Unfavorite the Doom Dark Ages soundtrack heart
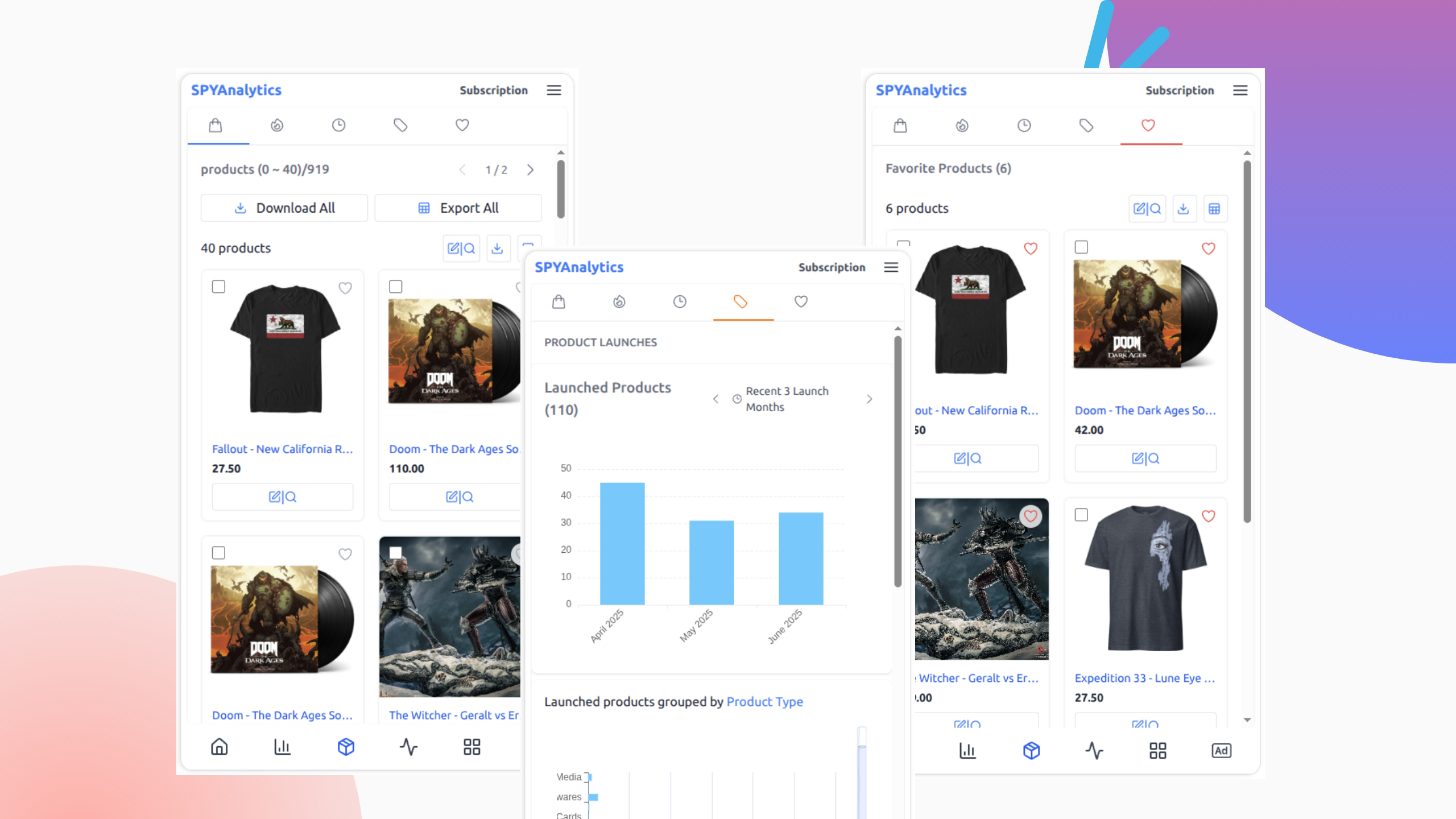Image resolution: width=1456 pixels, height=819 pixels. coord(1208,249)
